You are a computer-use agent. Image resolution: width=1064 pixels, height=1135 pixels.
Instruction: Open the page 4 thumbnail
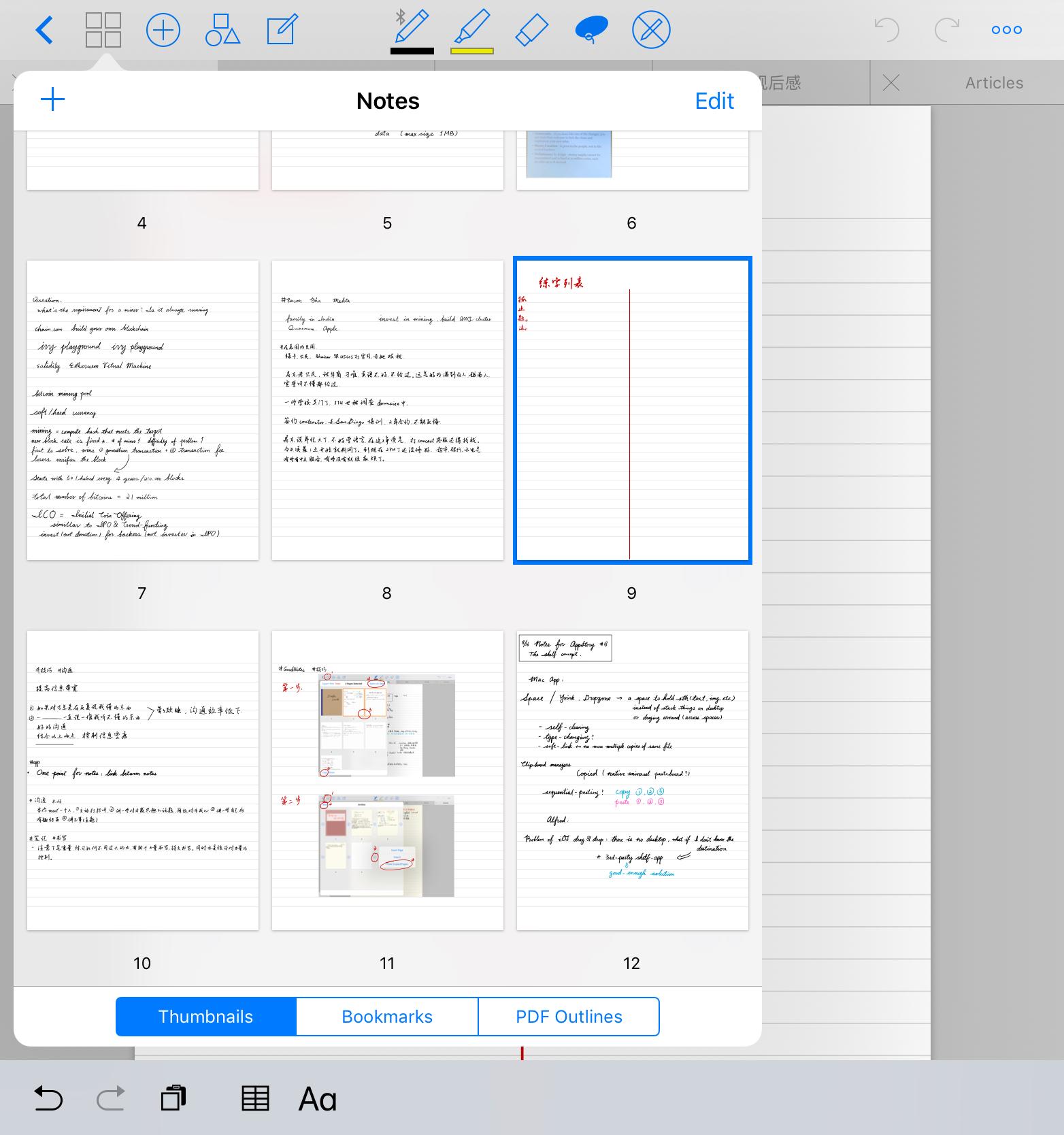(x=143, y=160)
